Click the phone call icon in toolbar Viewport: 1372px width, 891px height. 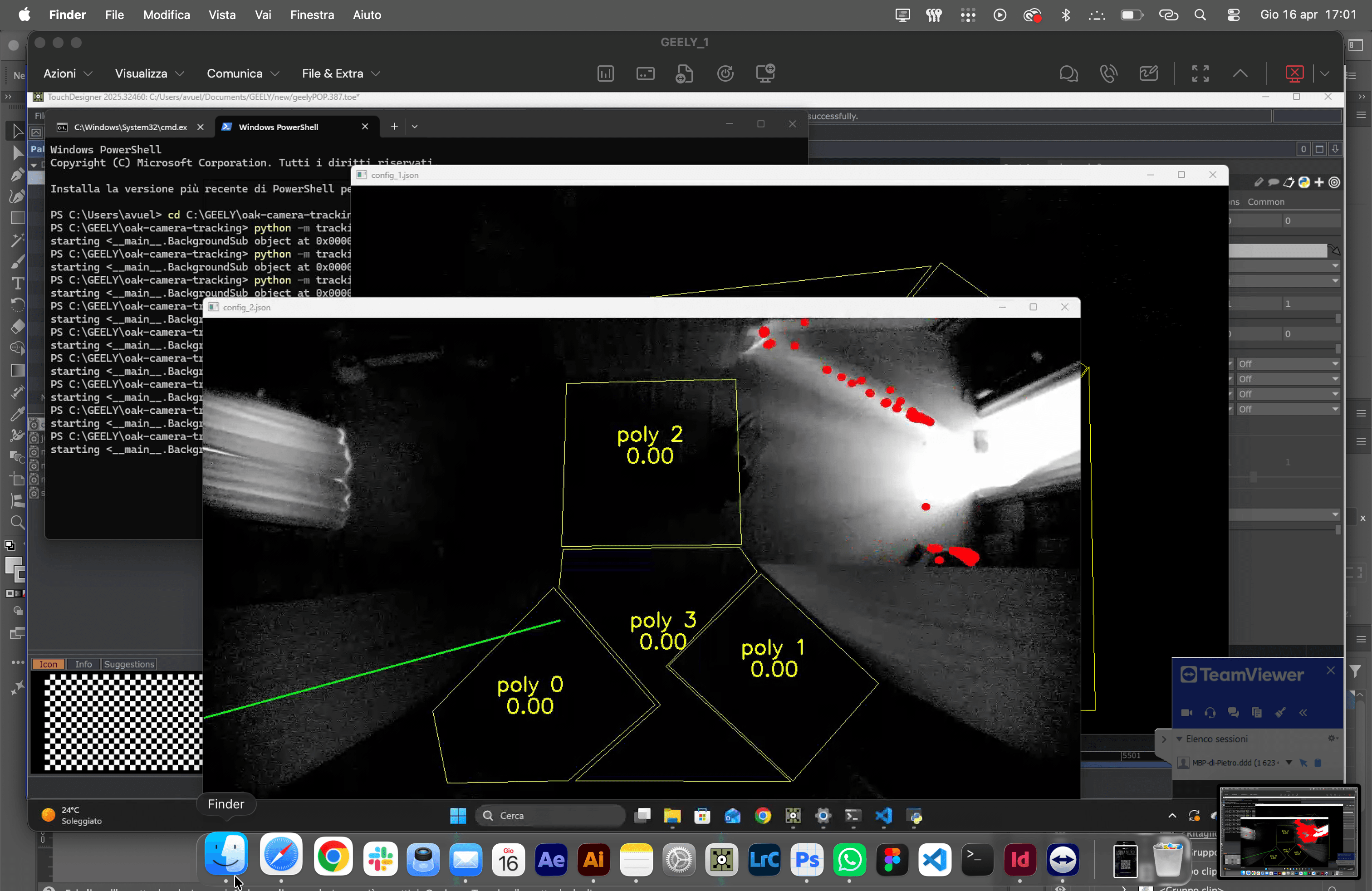pos(1108,74)
